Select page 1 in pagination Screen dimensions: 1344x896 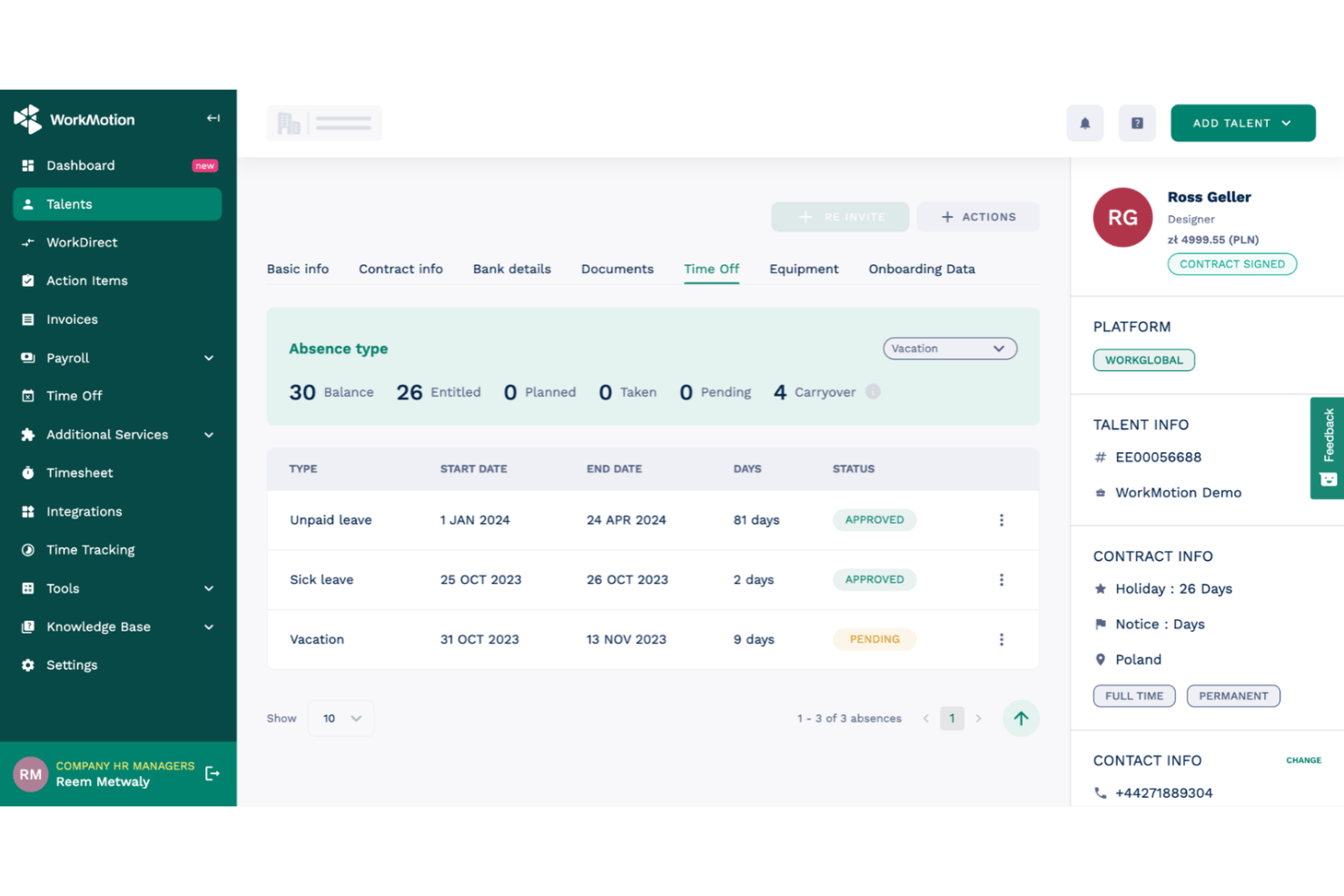(952, 718)
